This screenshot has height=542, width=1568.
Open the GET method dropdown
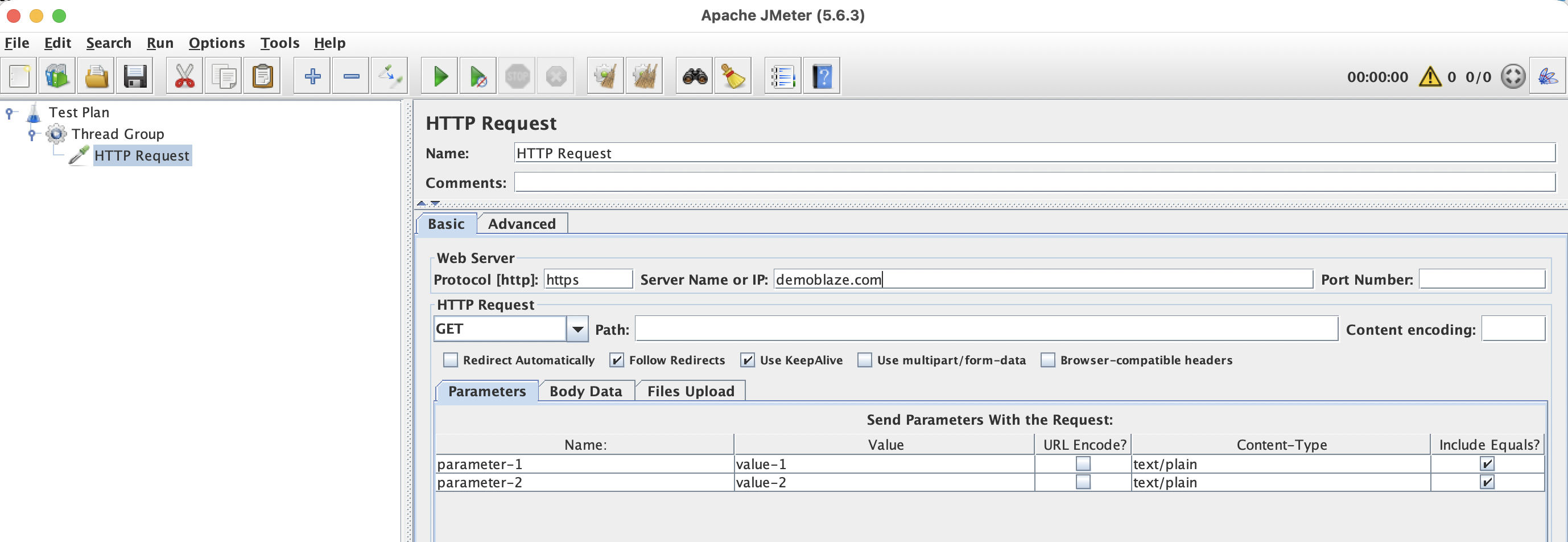pyautogui.click(x=577, y=330)
